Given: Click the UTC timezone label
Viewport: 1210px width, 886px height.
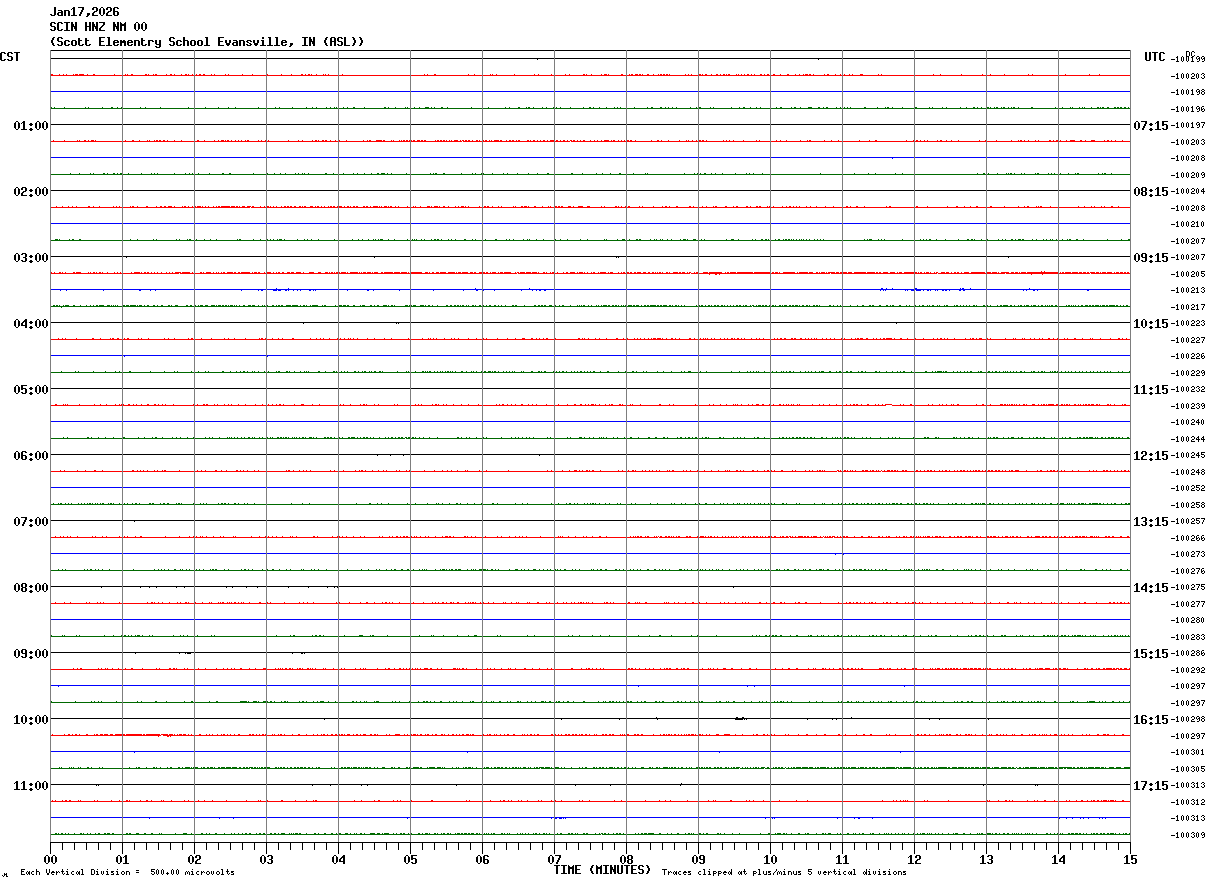Looking at the screenshot, I should [x=1155, y=57].
